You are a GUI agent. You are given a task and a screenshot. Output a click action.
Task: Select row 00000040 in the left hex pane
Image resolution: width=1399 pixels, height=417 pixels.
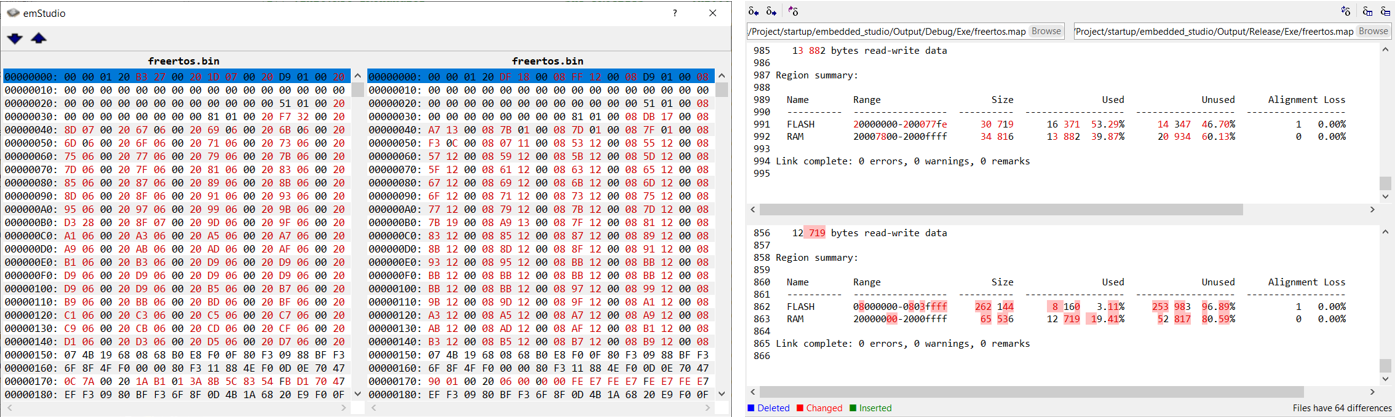click(x=176, y=129)
